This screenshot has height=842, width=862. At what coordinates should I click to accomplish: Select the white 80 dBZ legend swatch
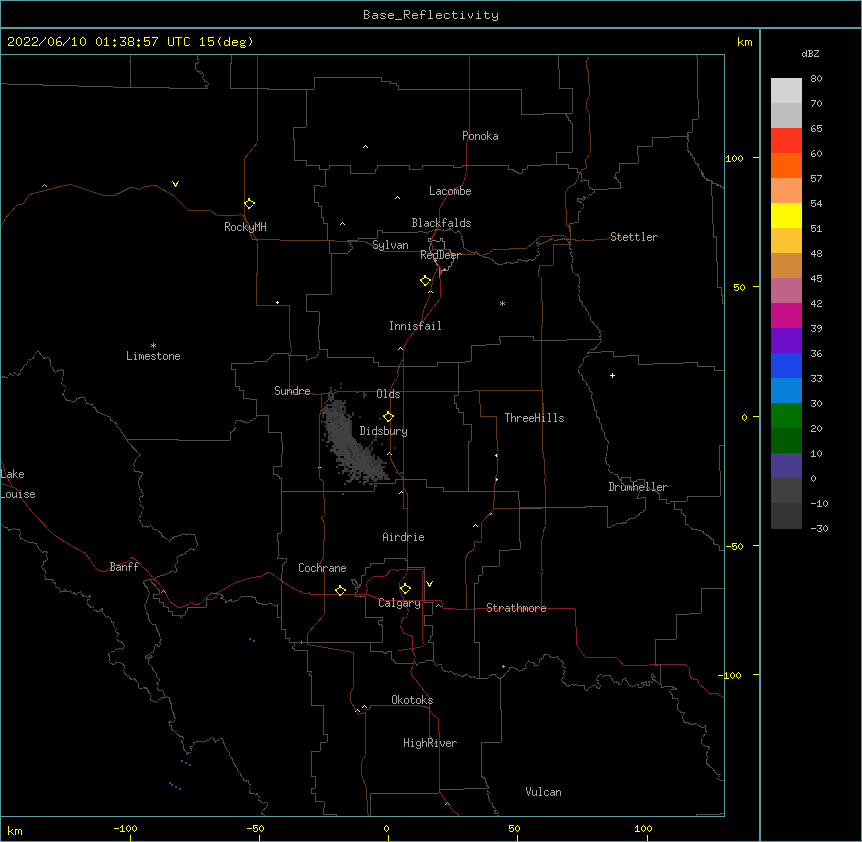coord(786,91)
